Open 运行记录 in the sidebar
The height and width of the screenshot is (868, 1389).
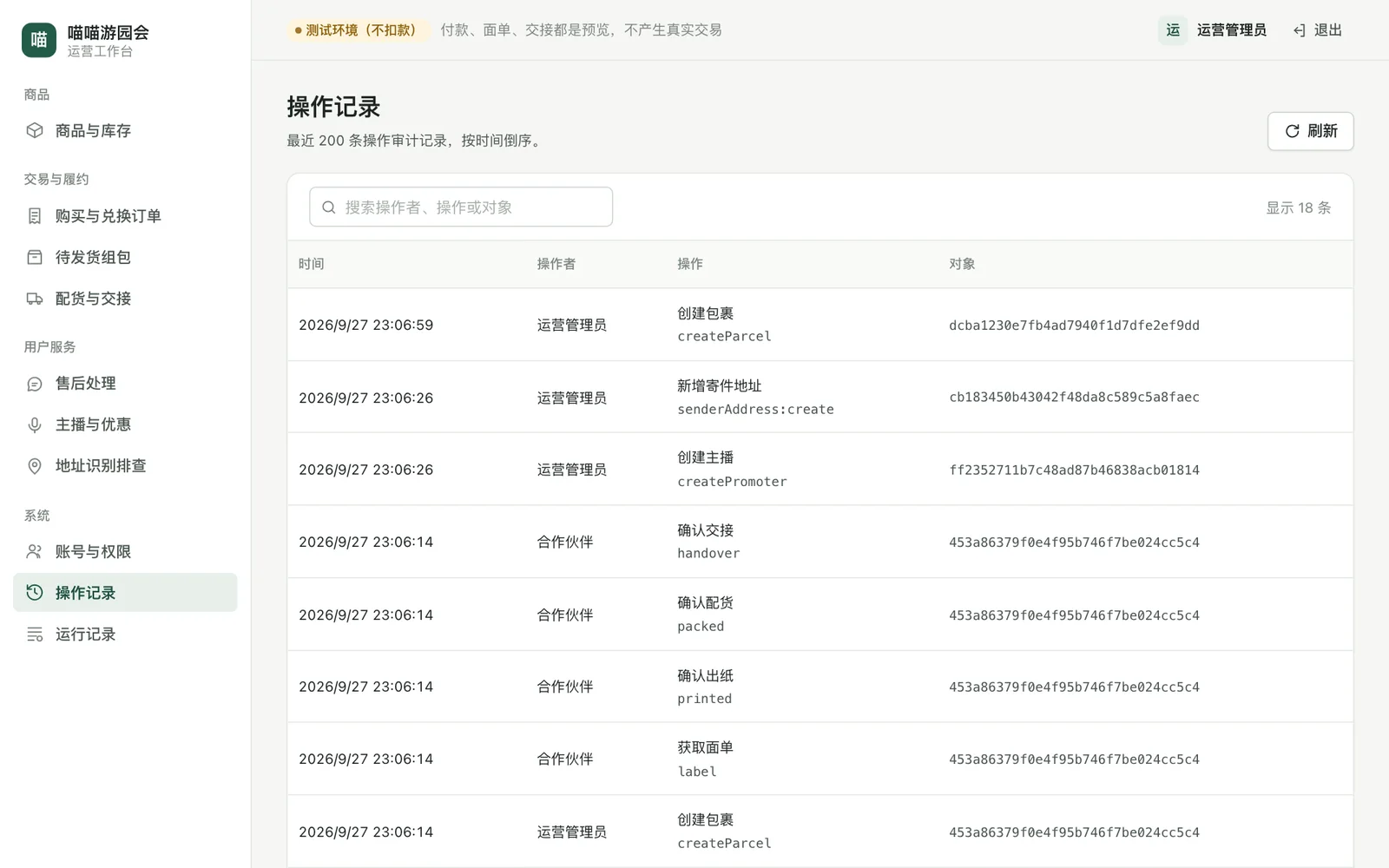125,635
